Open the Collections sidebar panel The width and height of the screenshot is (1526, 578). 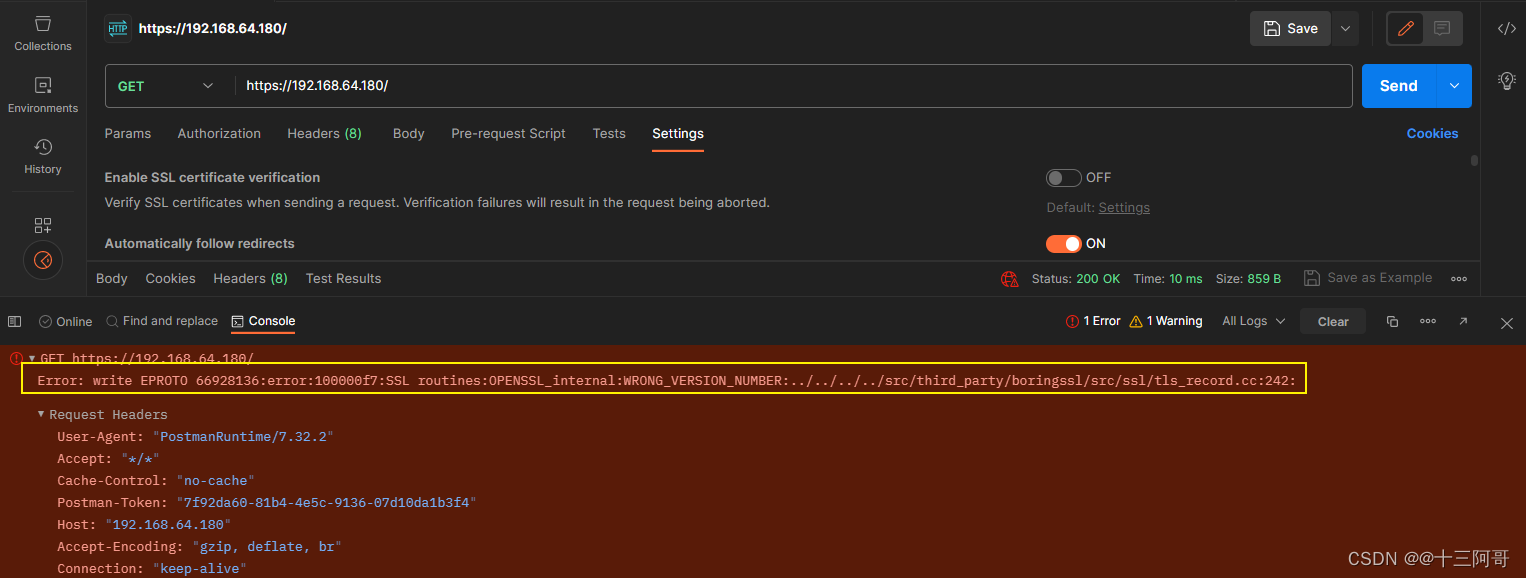[x=42, y=32]
